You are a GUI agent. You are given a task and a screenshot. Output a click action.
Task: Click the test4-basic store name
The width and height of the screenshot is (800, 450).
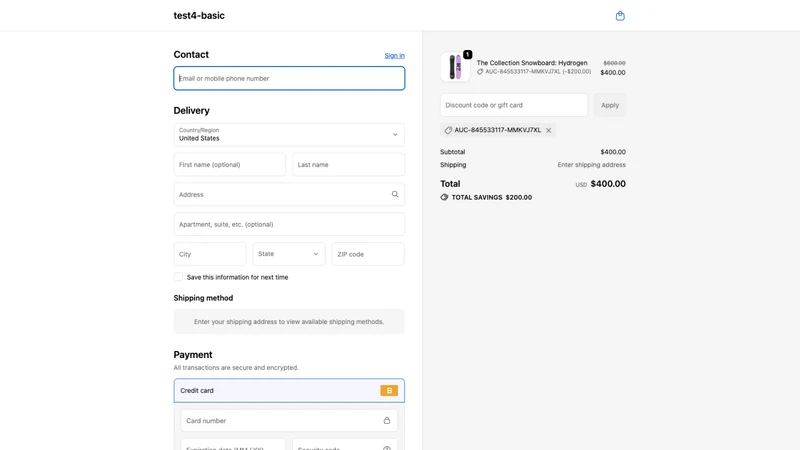pyautogui.click(x=199, y=15)
